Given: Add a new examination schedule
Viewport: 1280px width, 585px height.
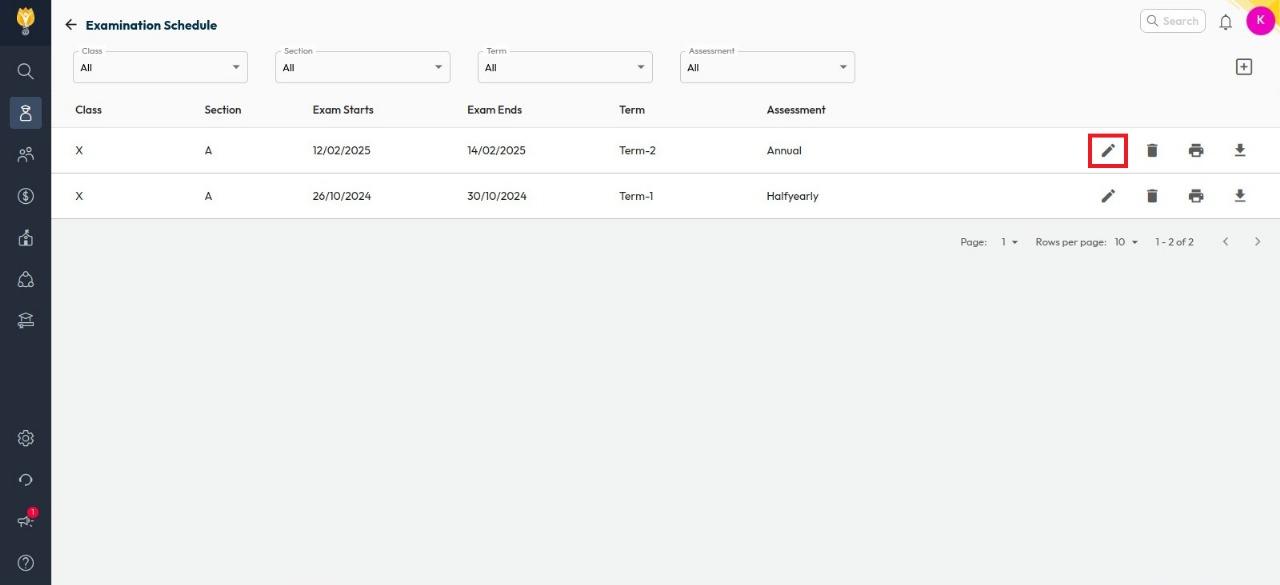Looking at the screenshot, I should (1243, 67).
